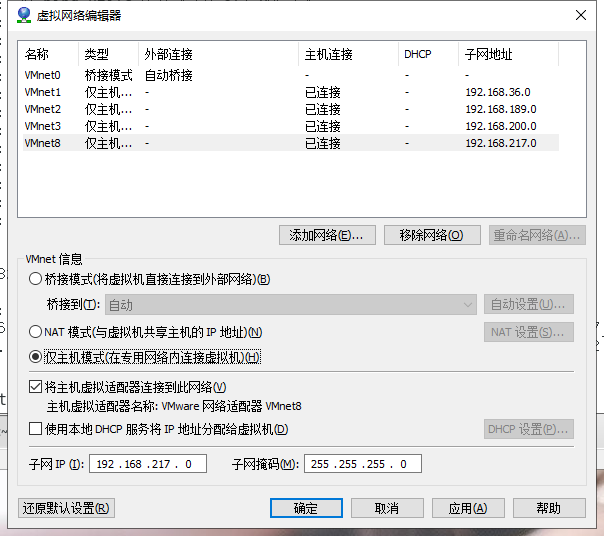604x536 pixels.
Task: Confirm with 确定 button
Action: pos(306,508)
